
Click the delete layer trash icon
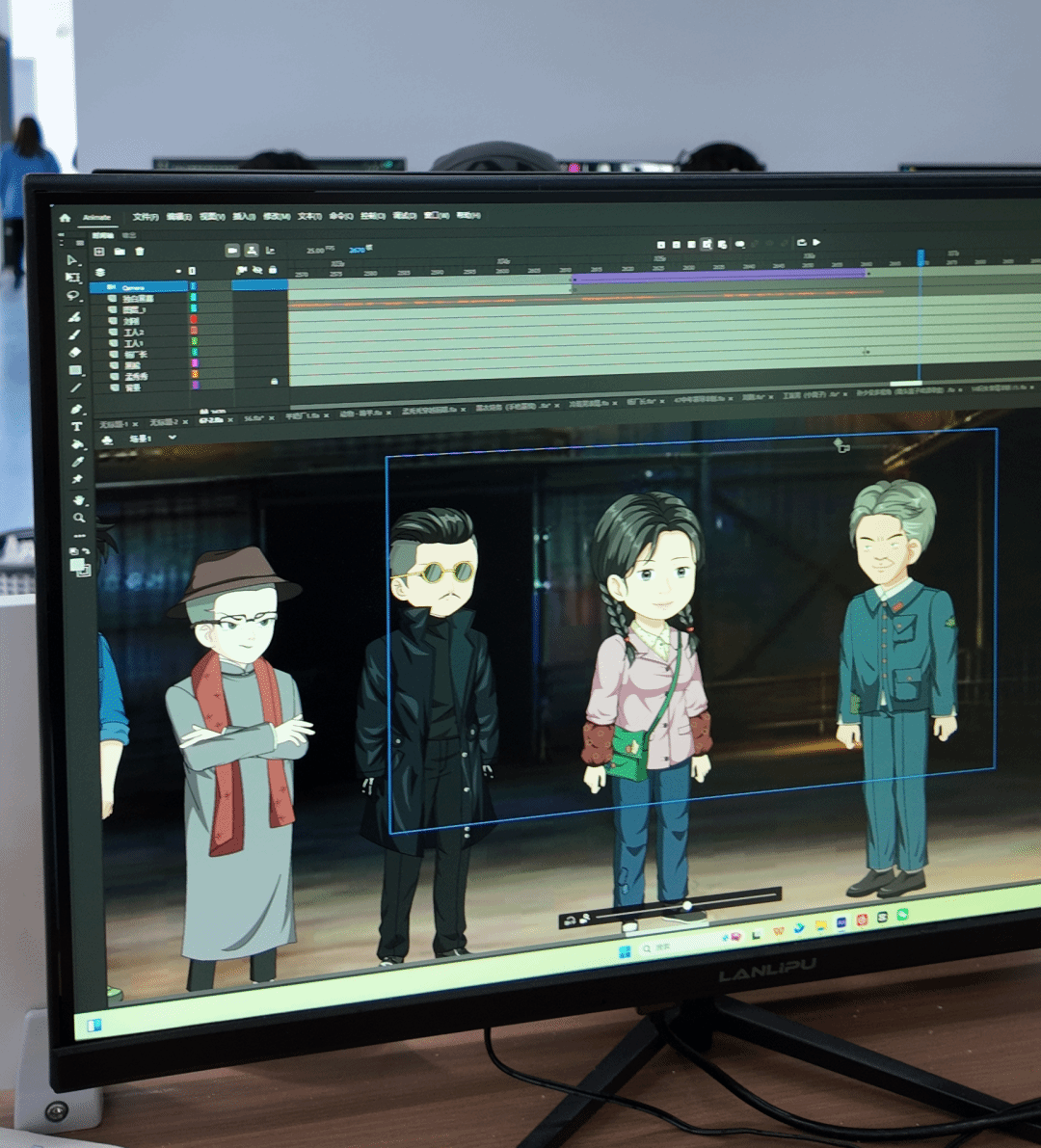click(x=140, y=252)
